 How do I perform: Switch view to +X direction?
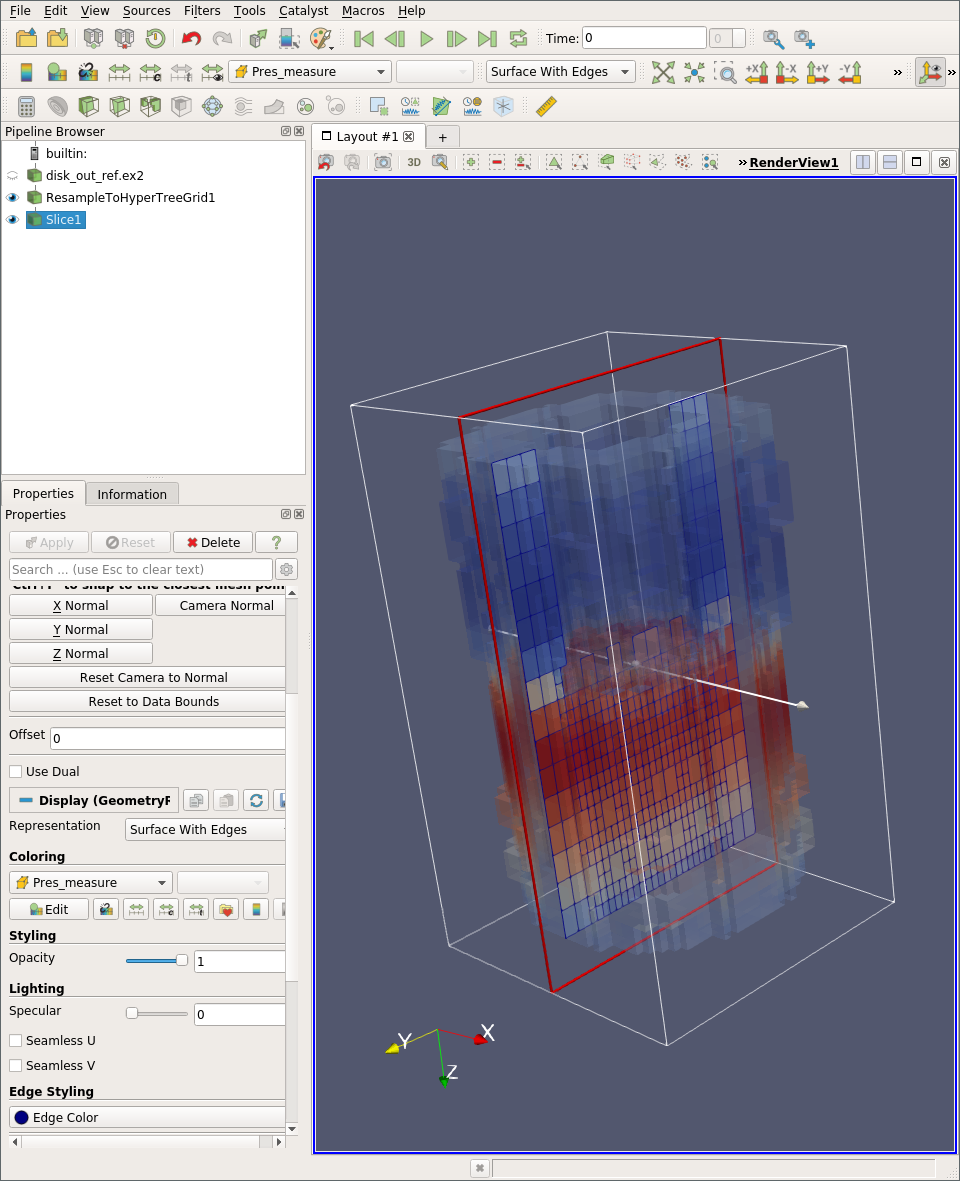(x=756, y=72)
